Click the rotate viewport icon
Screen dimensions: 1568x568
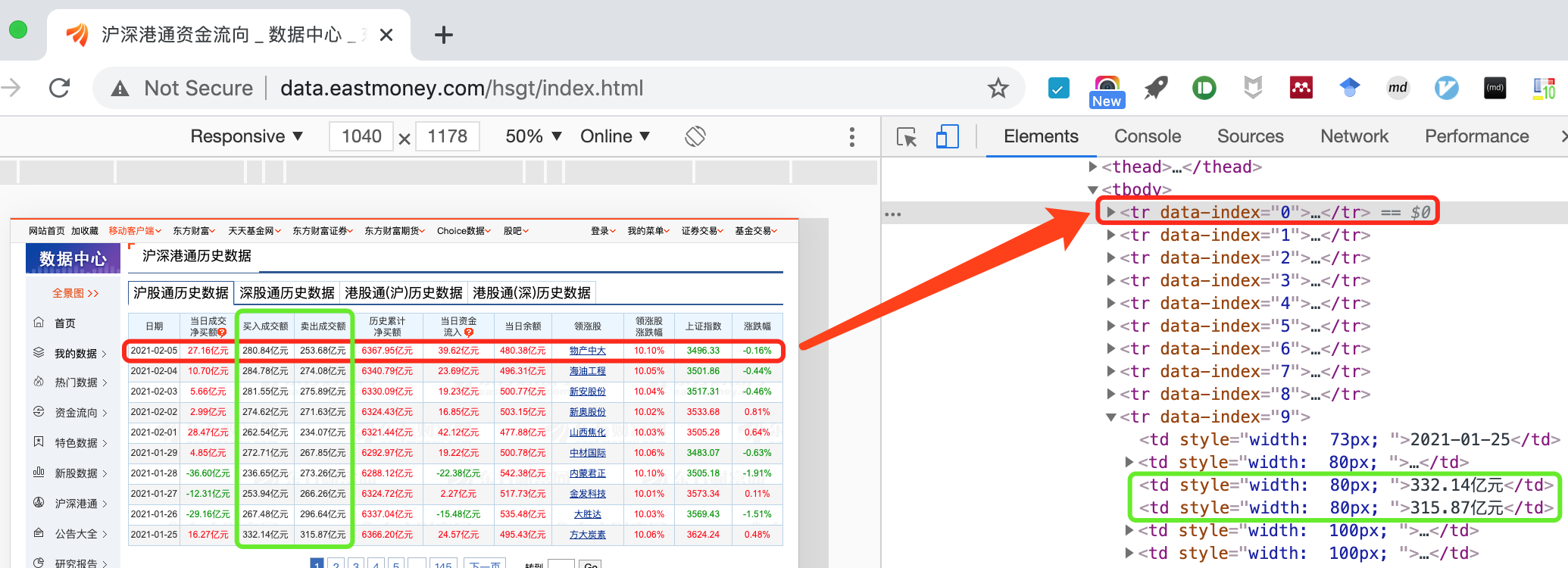pyautogui.click(x=695, y=136)
